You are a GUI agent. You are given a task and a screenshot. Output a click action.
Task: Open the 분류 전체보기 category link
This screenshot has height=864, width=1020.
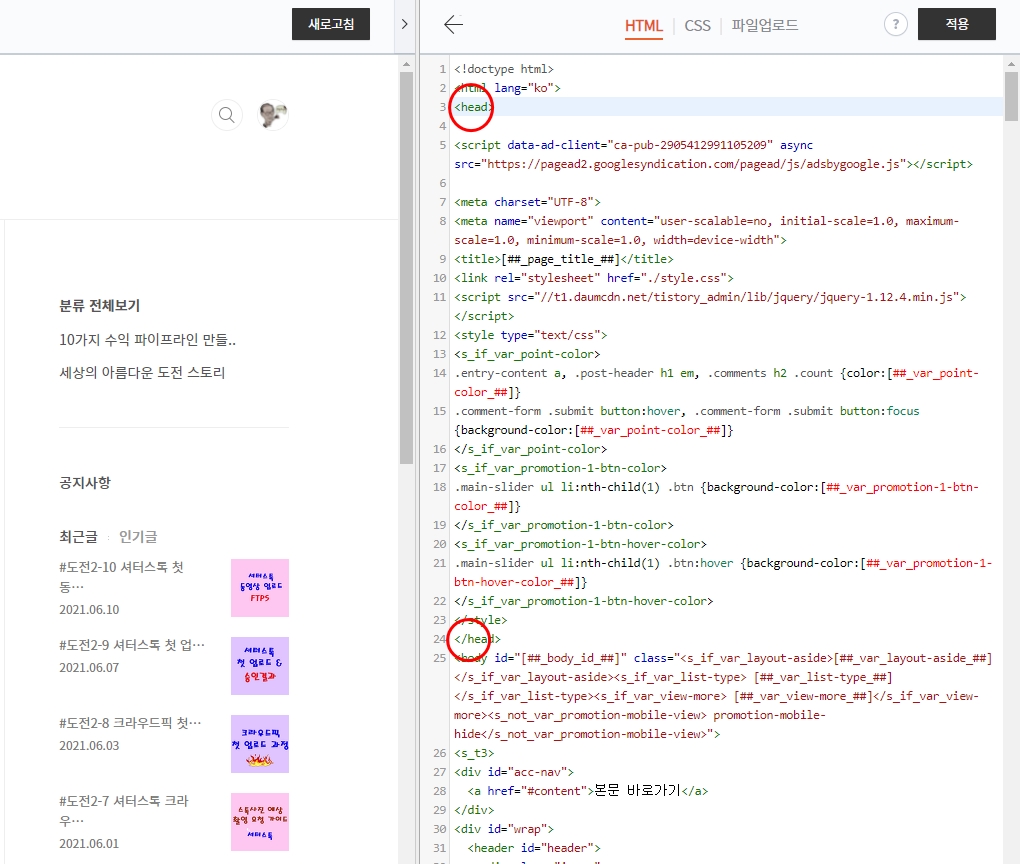coord(100,306)
